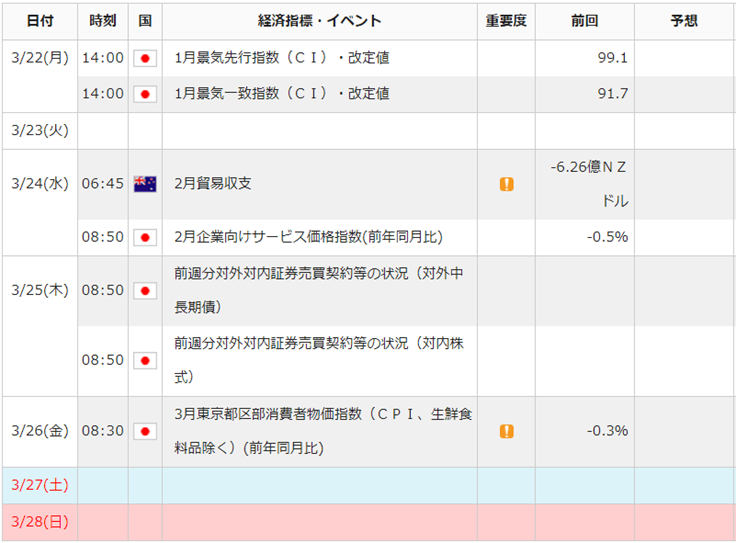The width and height of the screenshot is (736, 543).
Task: Click previous value -0.5%
Action: coord(607,237)
